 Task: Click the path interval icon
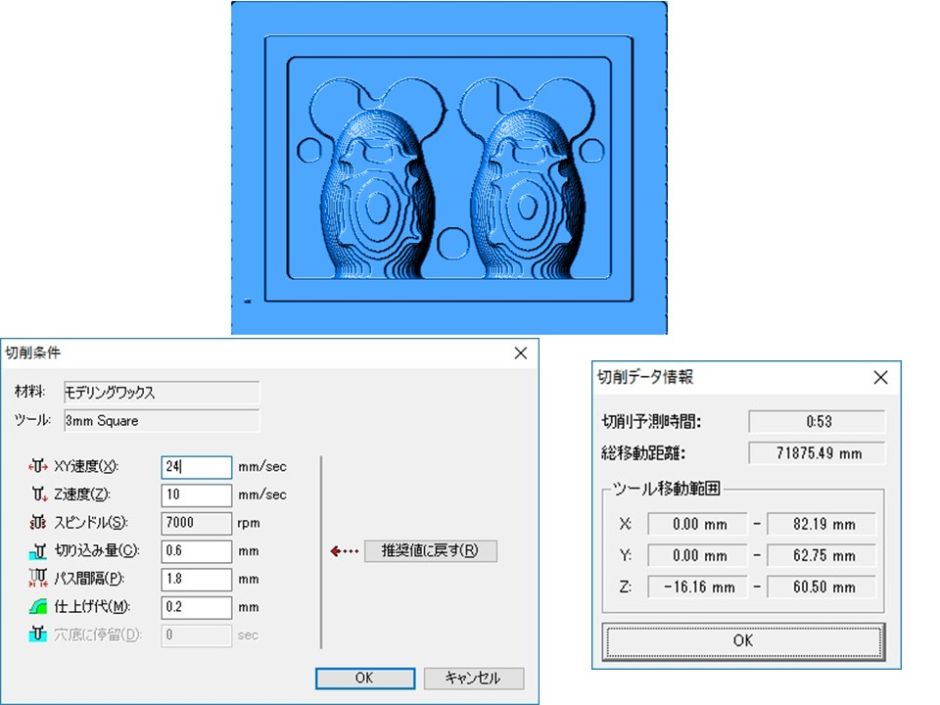[x=38, y=578]
